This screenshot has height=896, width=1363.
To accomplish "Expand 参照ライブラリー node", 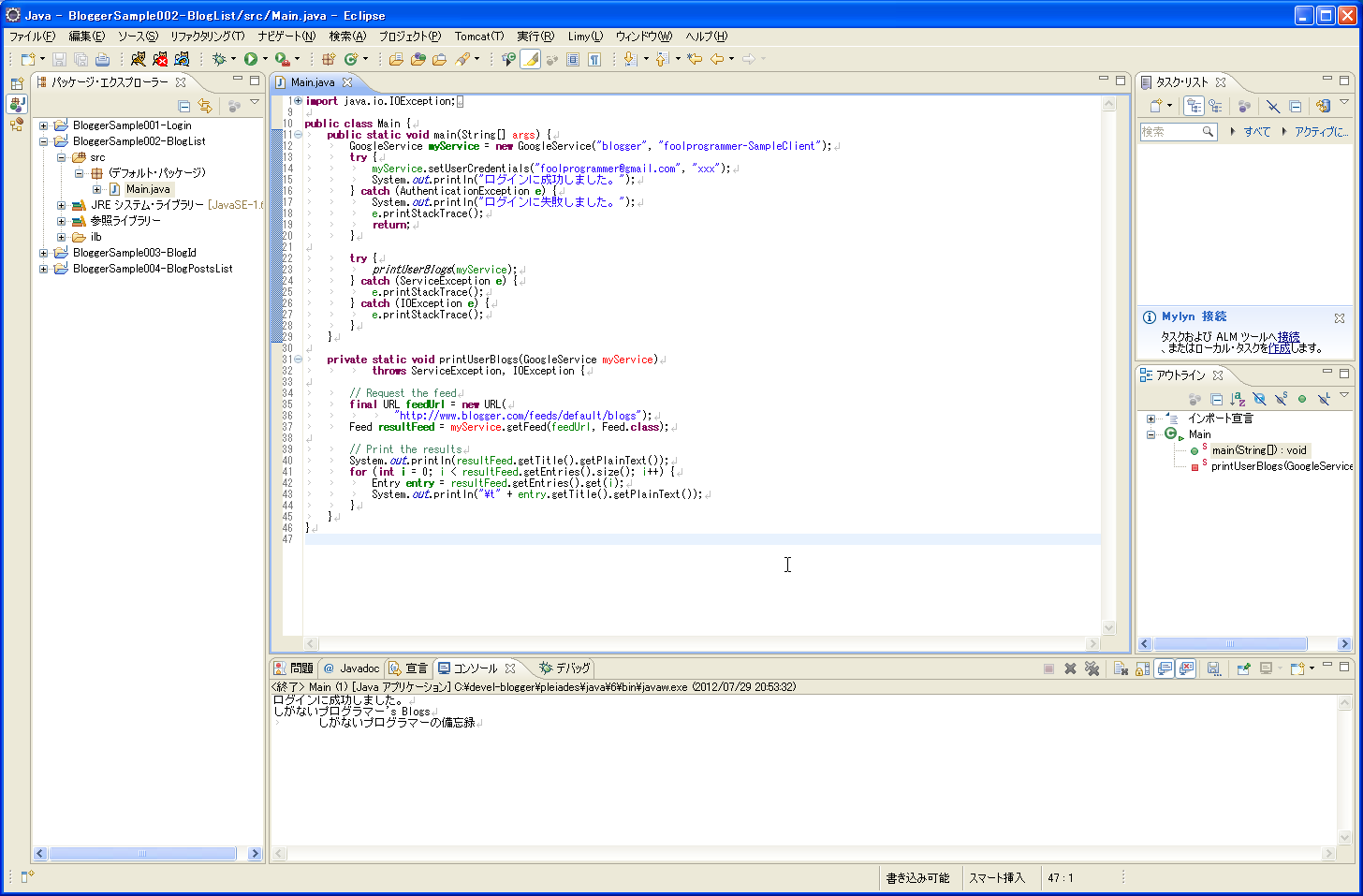I will point(61,221).
